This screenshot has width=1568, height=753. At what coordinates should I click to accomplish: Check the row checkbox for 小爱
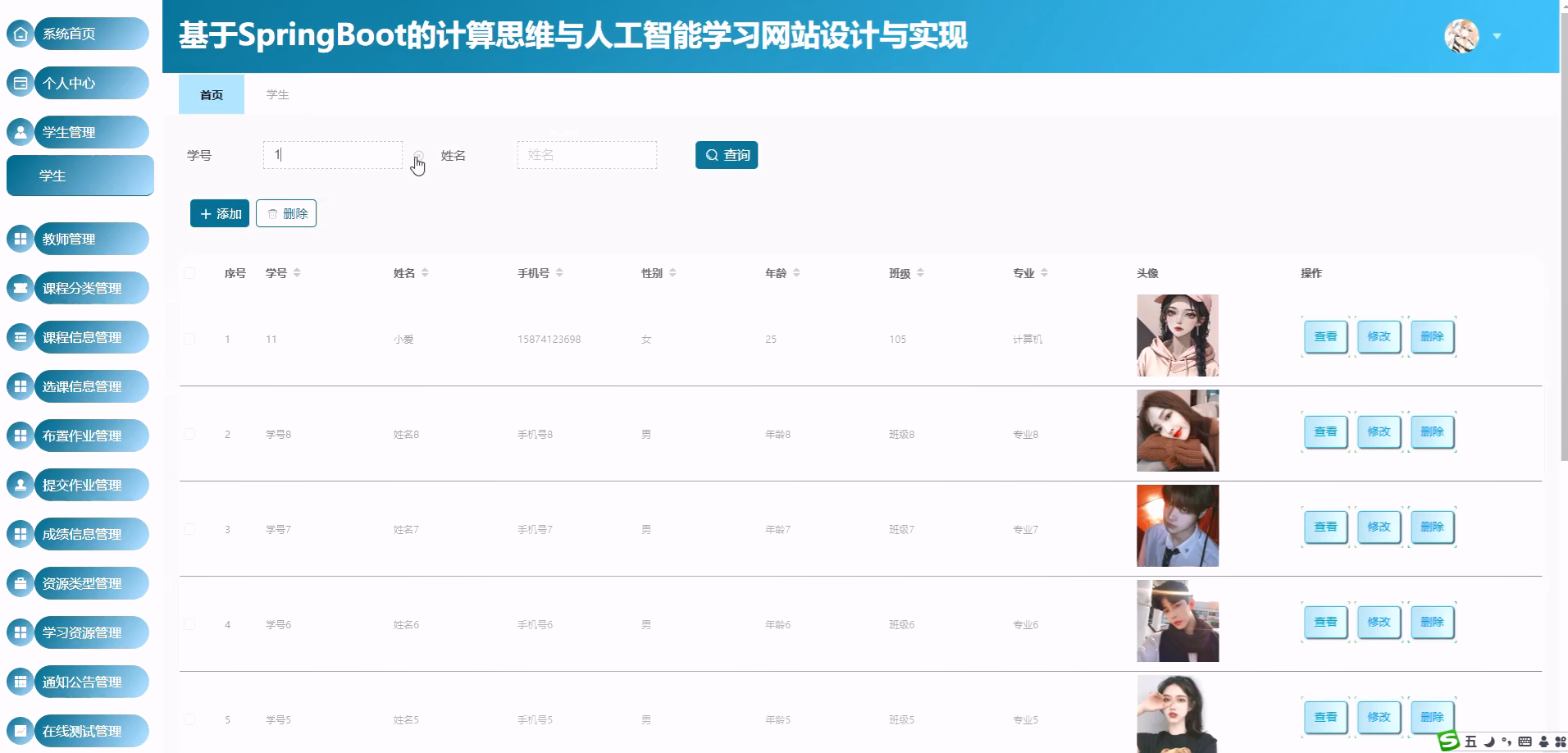(189, 339)
